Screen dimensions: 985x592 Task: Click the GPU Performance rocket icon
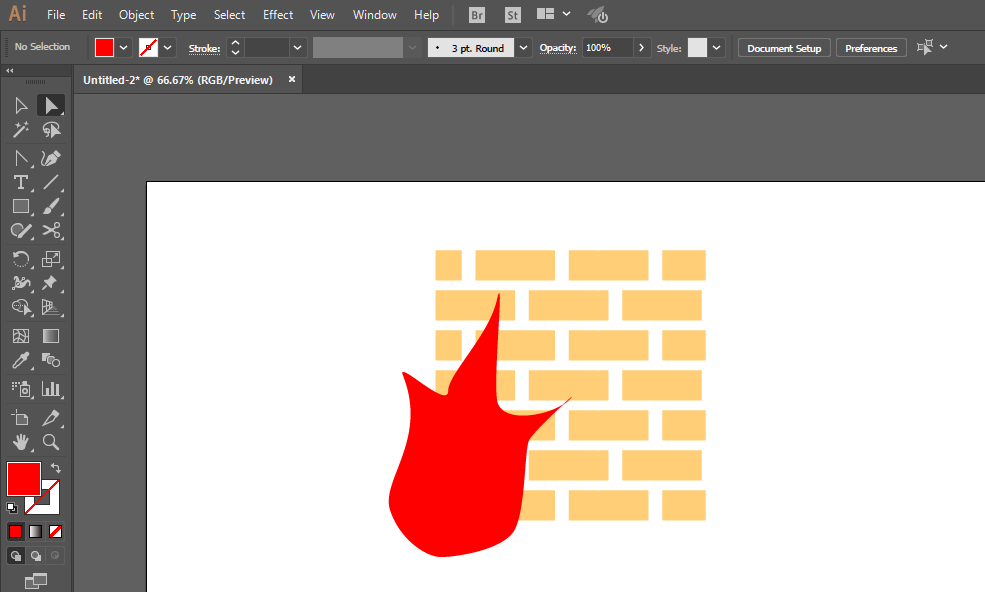click(597, 15)
